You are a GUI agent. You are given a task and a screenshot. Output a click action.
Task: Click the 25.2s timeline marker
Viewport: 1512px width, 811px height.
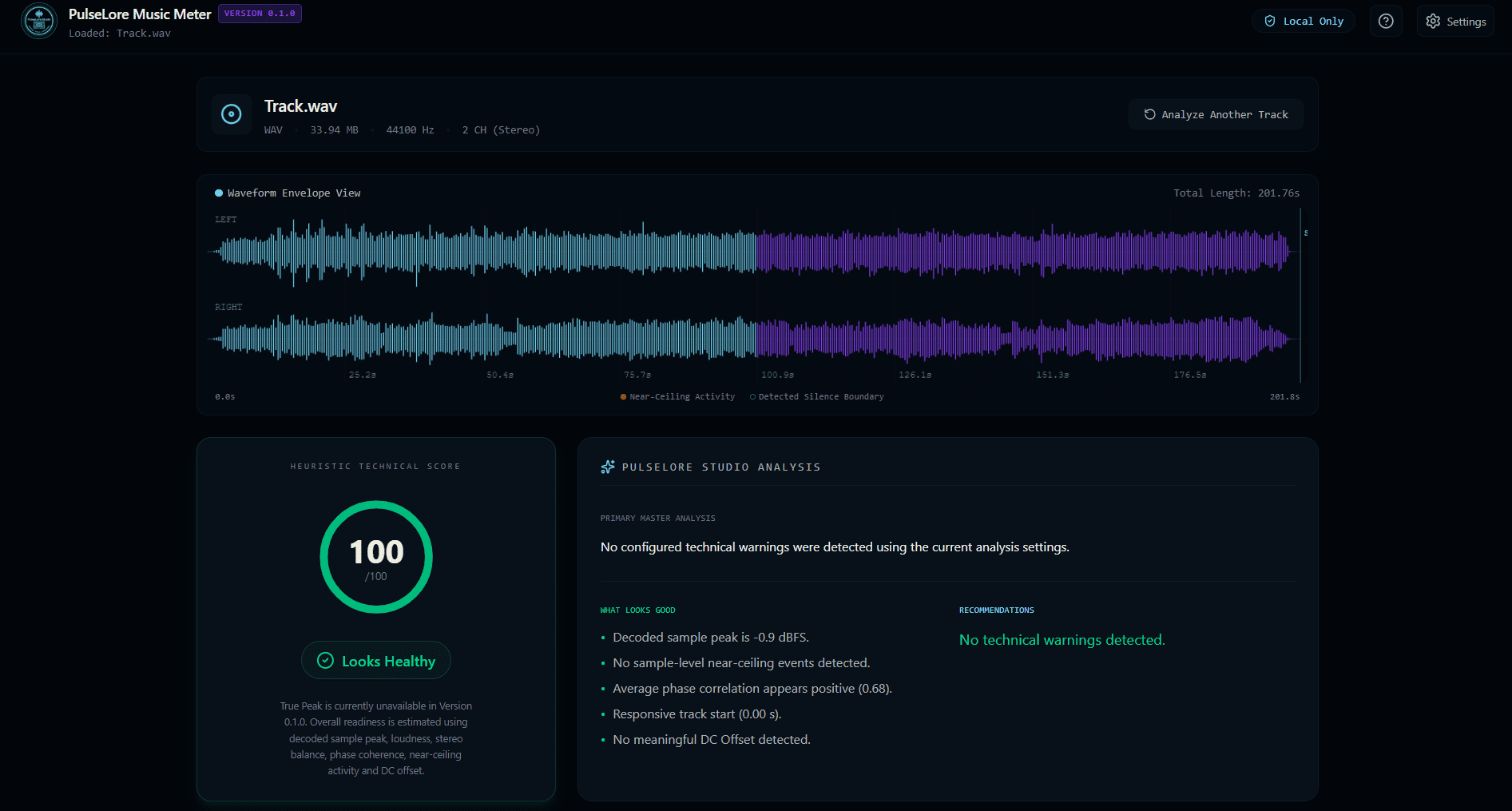362,375
